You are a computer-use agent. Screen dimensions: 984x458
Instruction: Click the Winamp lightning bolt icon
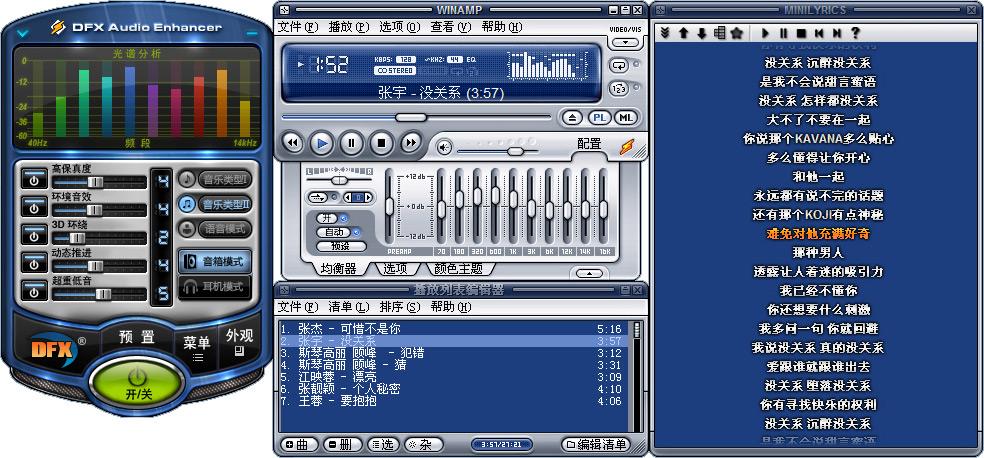[x=627, y=147]
